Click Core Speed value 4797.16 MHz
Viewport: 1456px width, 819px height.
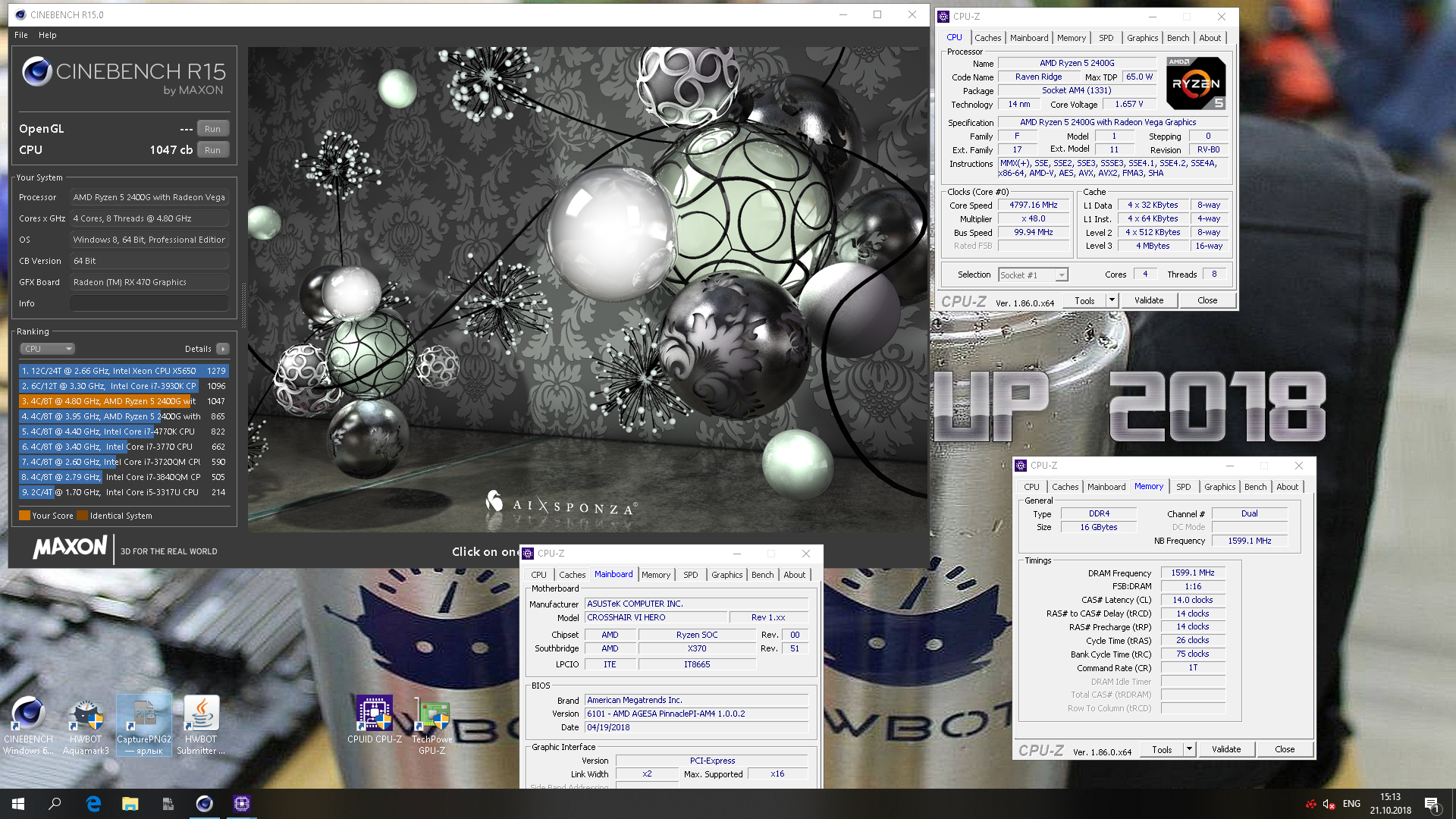[1033, 206]
